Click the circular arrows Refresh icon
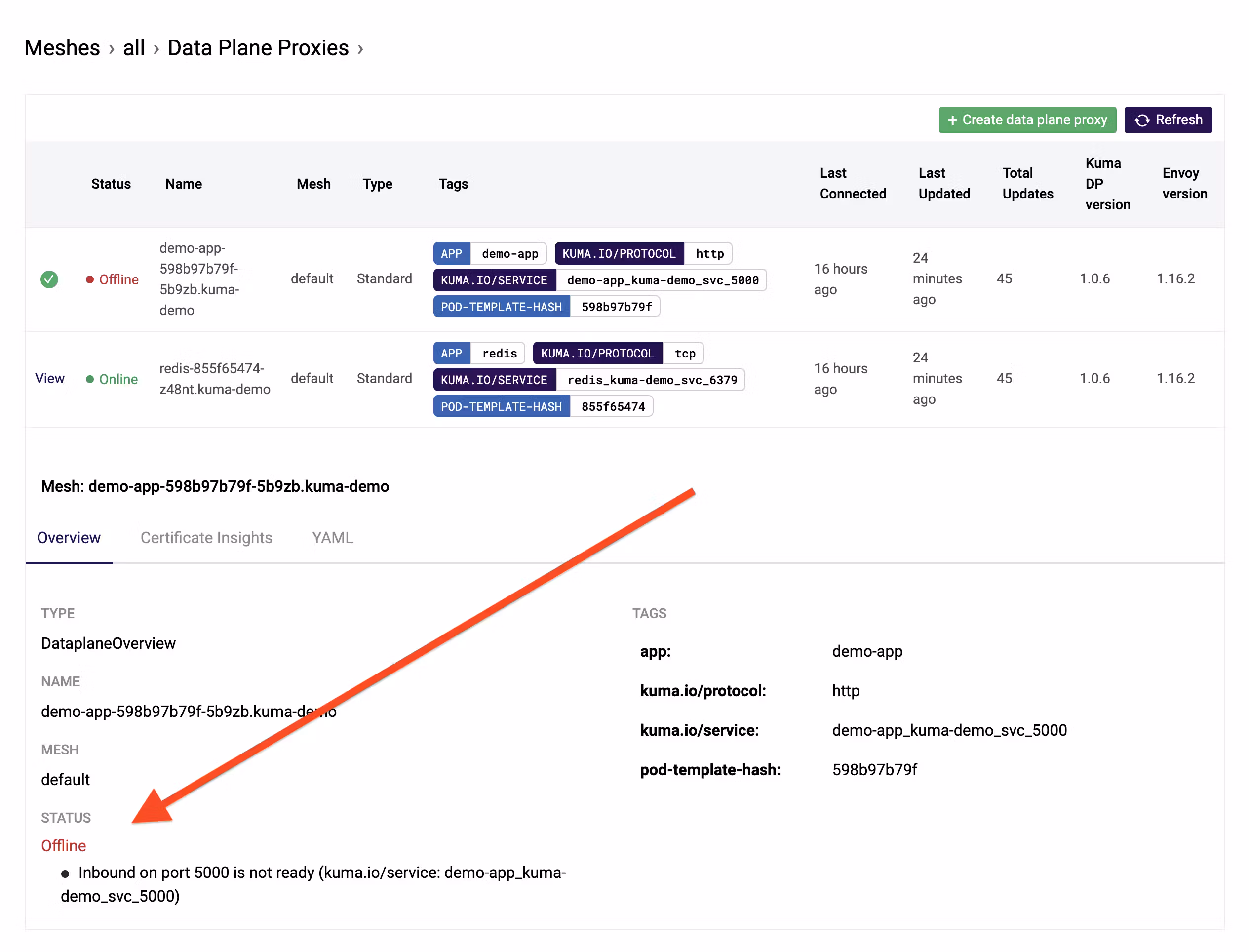The image size is (1249, 952). (x=1142, y=120)
